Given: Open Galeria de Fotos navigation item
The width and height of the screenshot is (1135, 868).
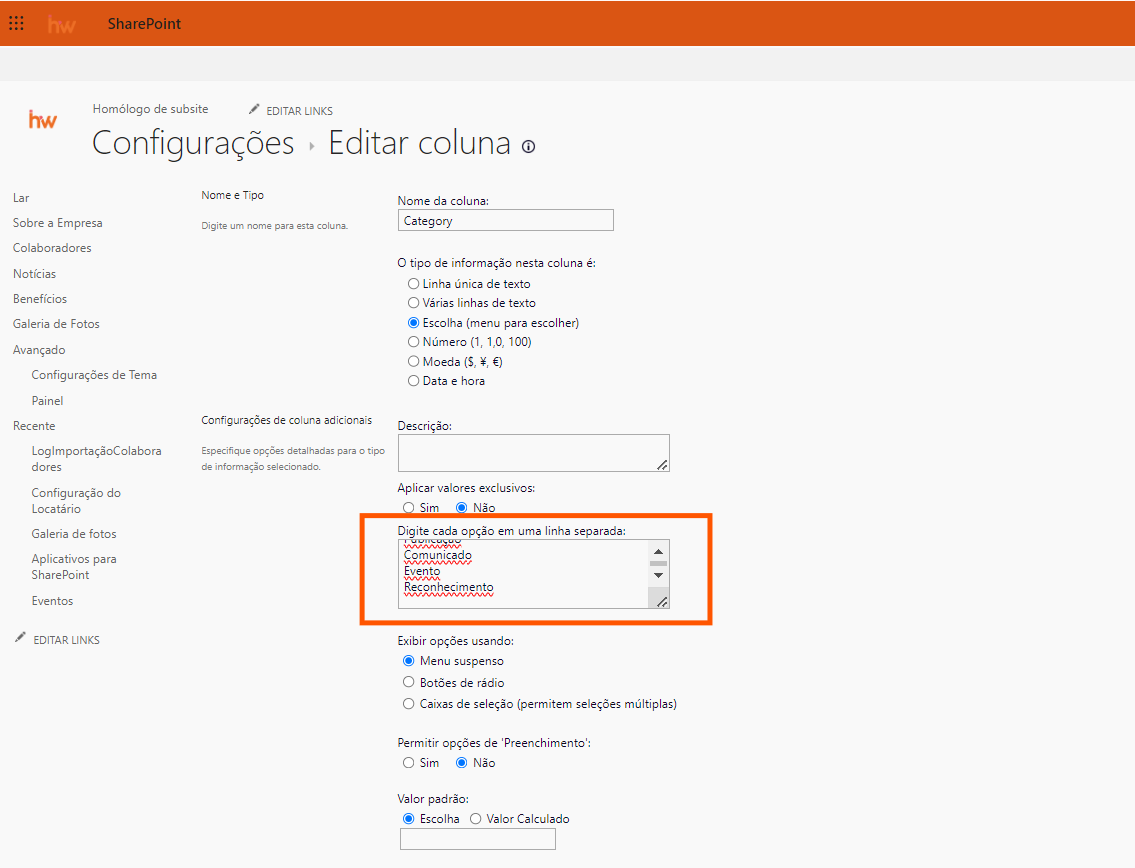Looking at the screenshot, I should (56, 324).
